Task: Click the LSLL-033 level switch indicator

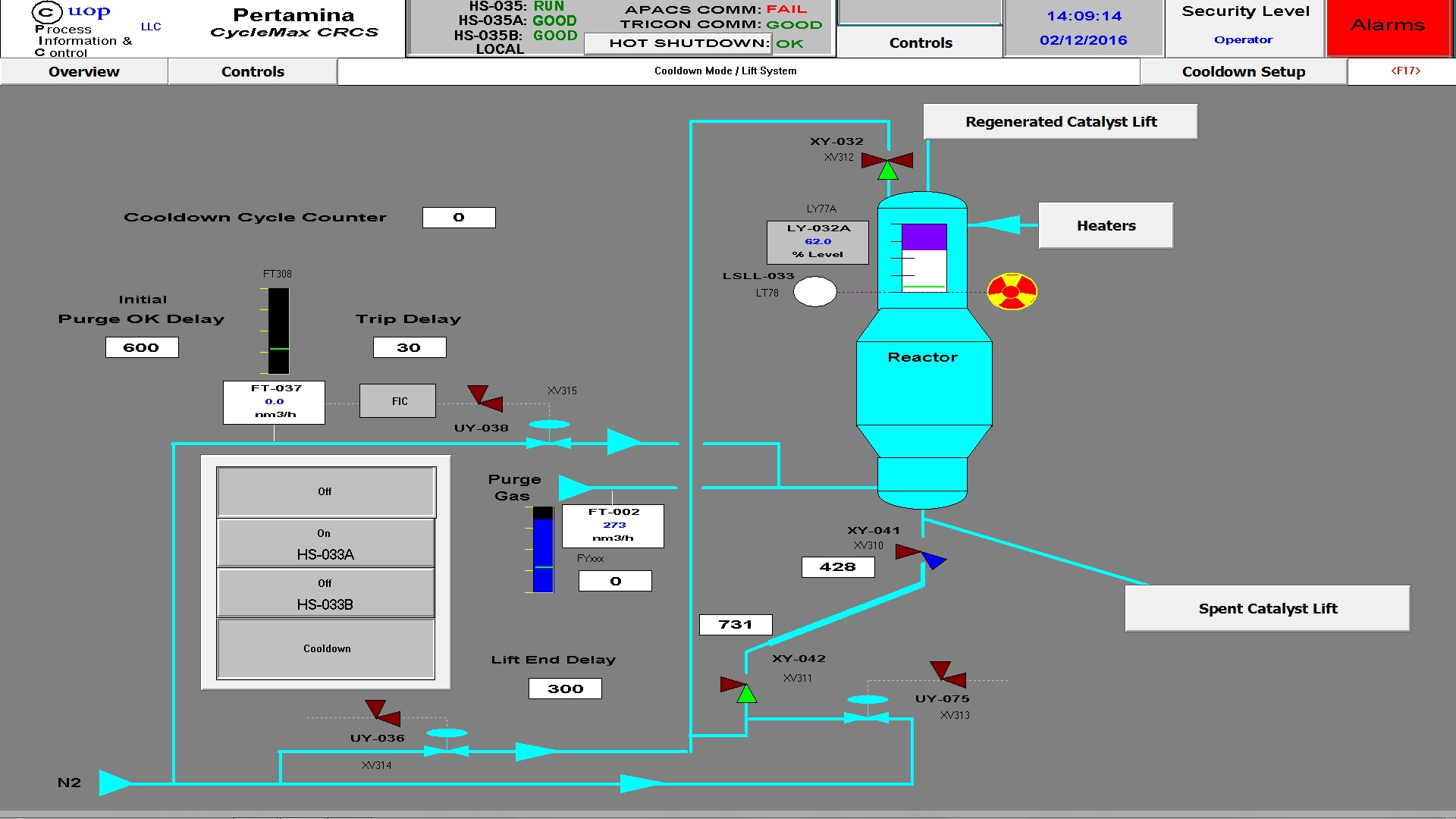Action: click(814, 291)
